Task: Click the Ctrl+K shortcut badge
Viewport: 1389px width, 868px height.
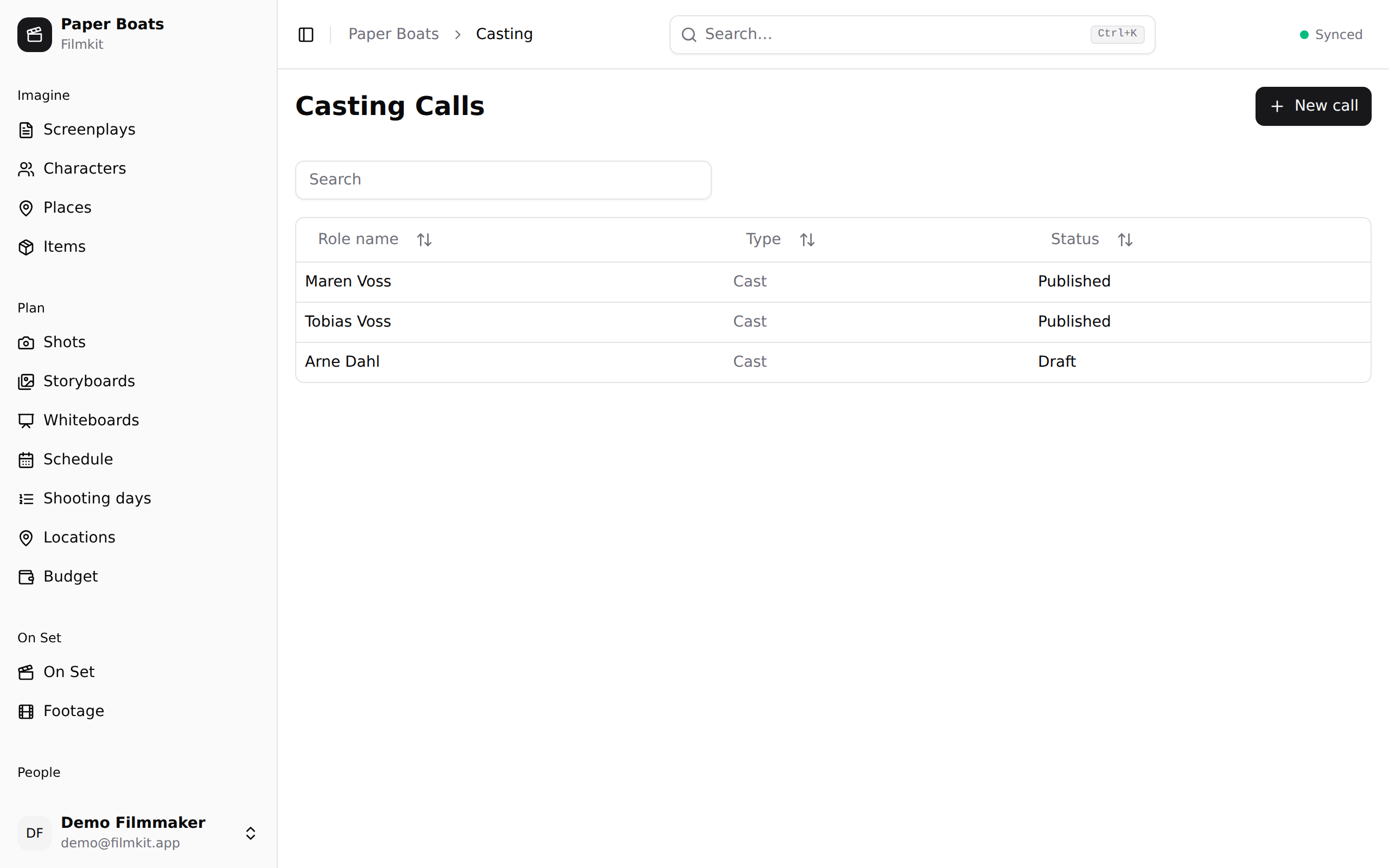Action: coord(1117,34)
